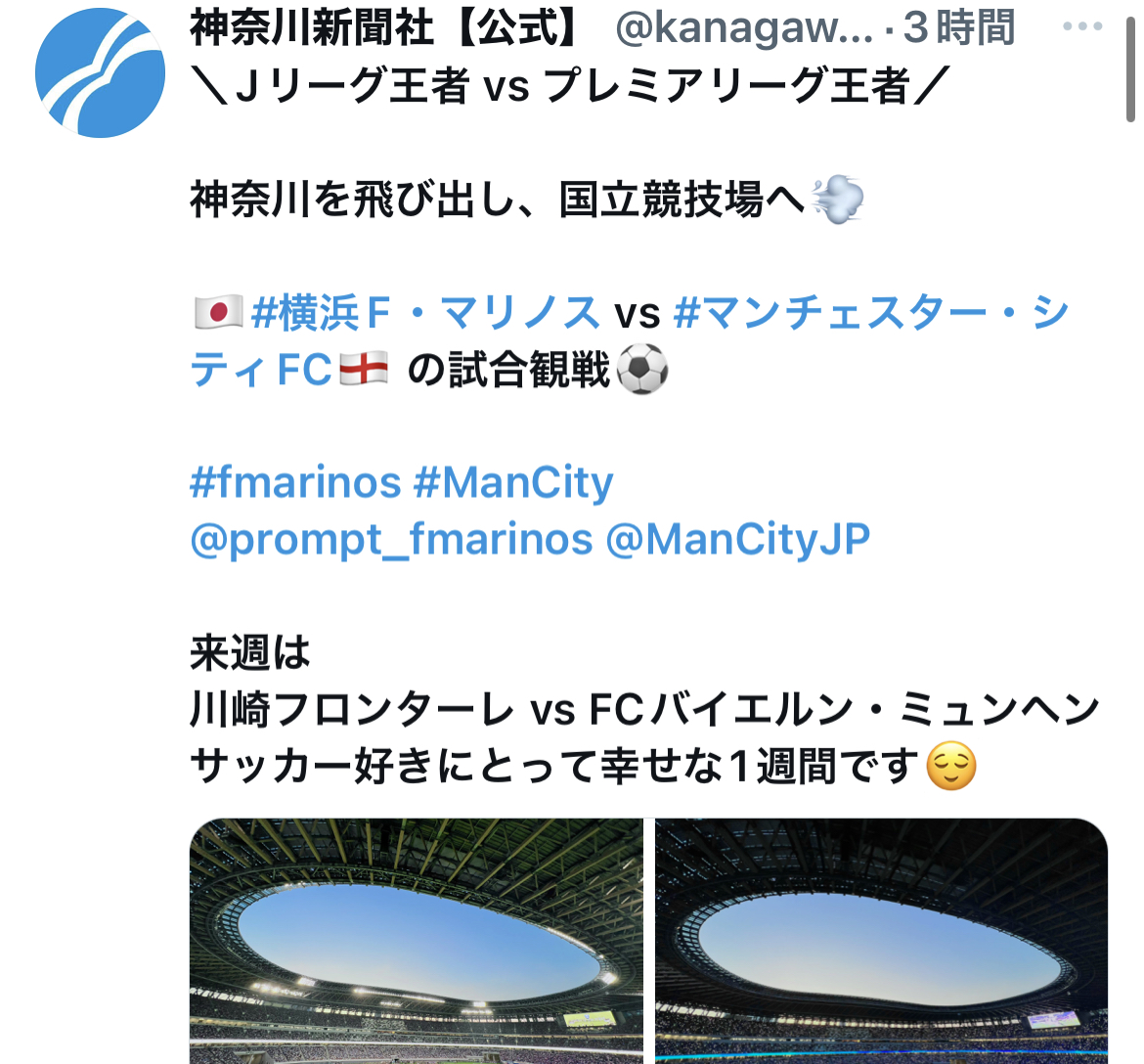Image resolution: width=1144 pixels, height=1064 pixels.
Task: Click the England flag emoji
Action: (364, 369)
